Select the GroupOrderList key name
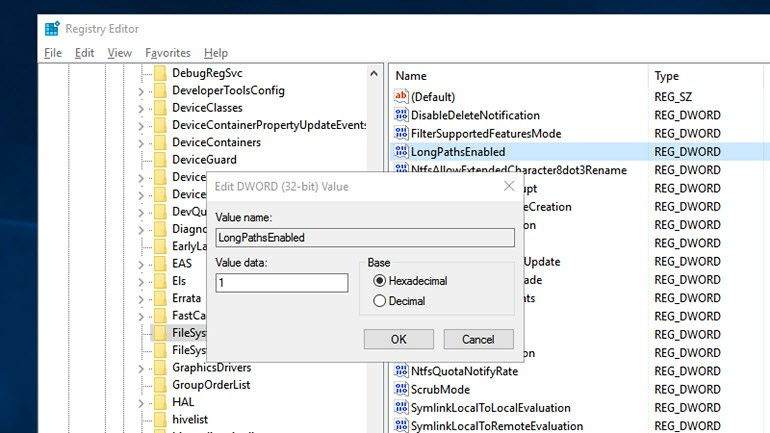770x433 pixels. pyautogui.click(x=211, y=385)
